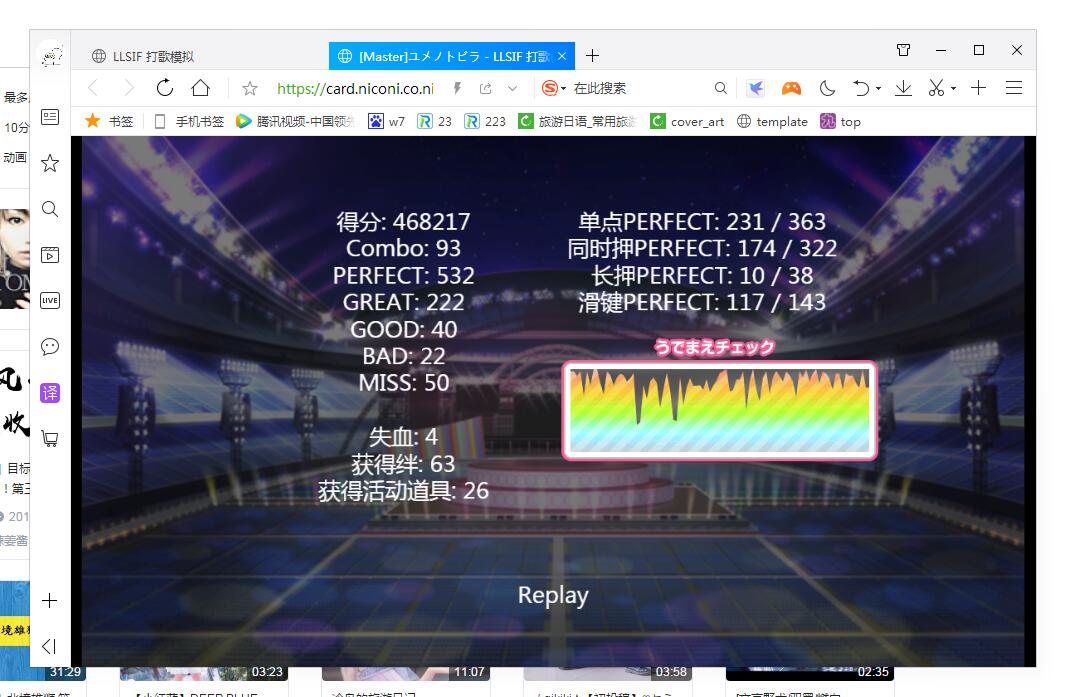Open the game controller icon
Screen dimensions: 1066x697
[x=791, y=88]
